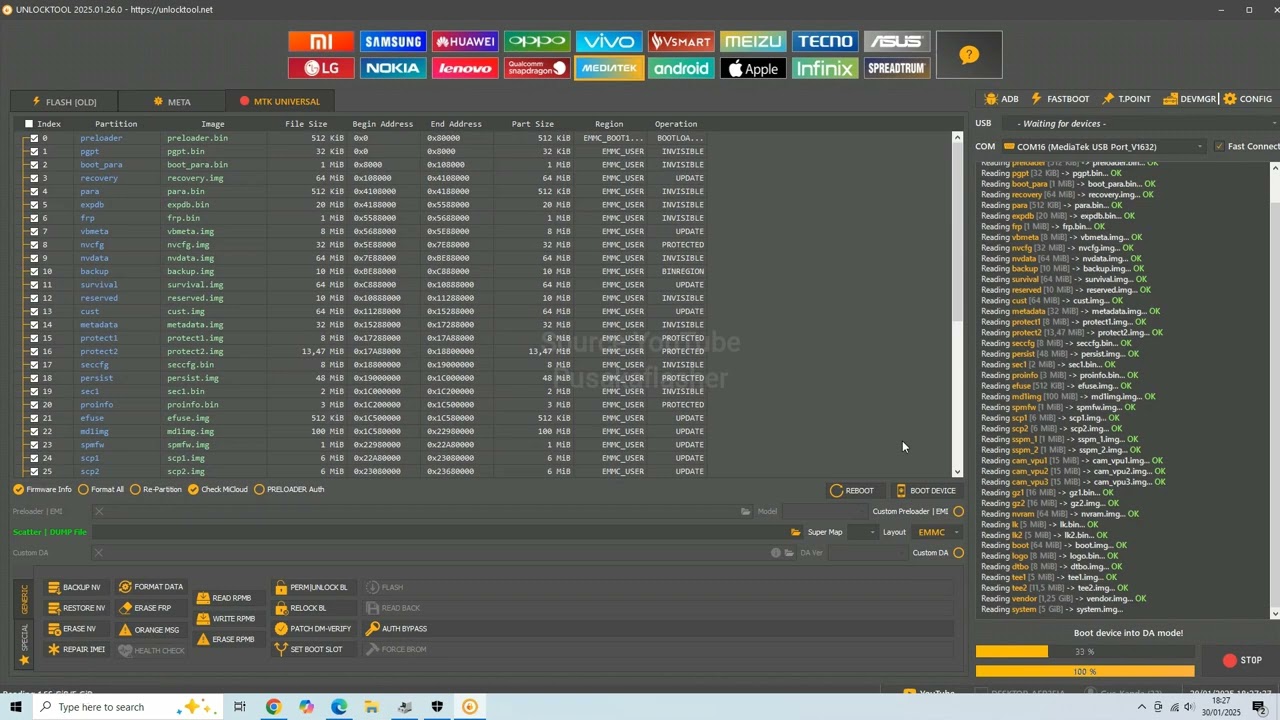Click the AUTH BYPASS button
Viewport: 1280px width, 720px height.
[397, 629]
